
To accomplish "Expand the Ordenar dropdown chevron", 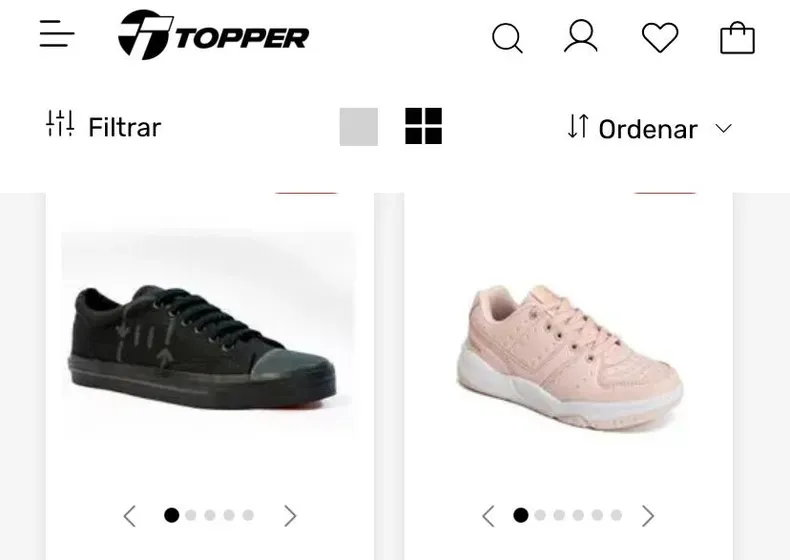I will pos(723,128).
